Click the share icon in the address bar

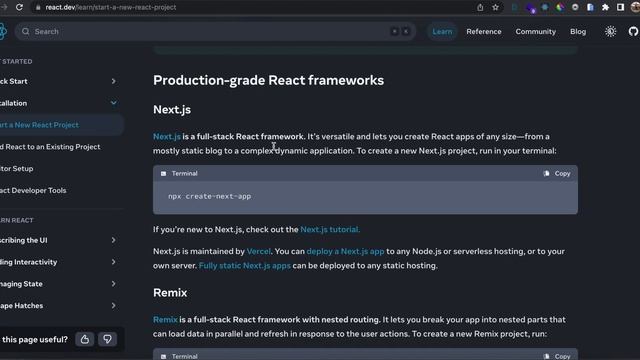pyautogui.click(x=480, y=7)
